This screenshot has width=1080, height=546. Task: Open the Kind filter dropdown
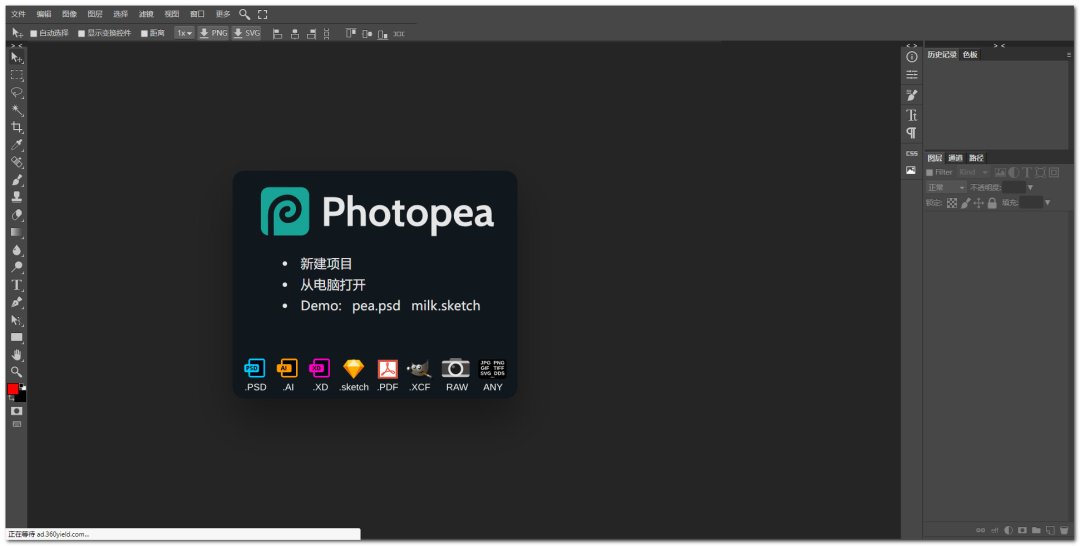pyautogui.click(x=973, y=172)
